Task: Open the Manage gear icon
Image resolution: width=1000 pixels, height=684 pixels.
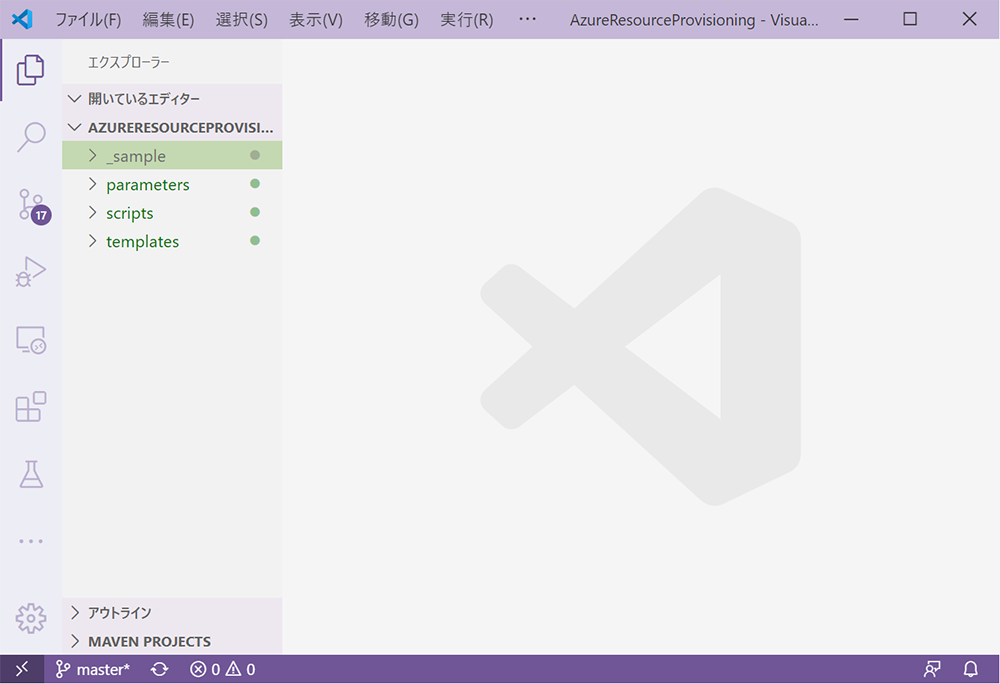Action: [x=31, y=618]
